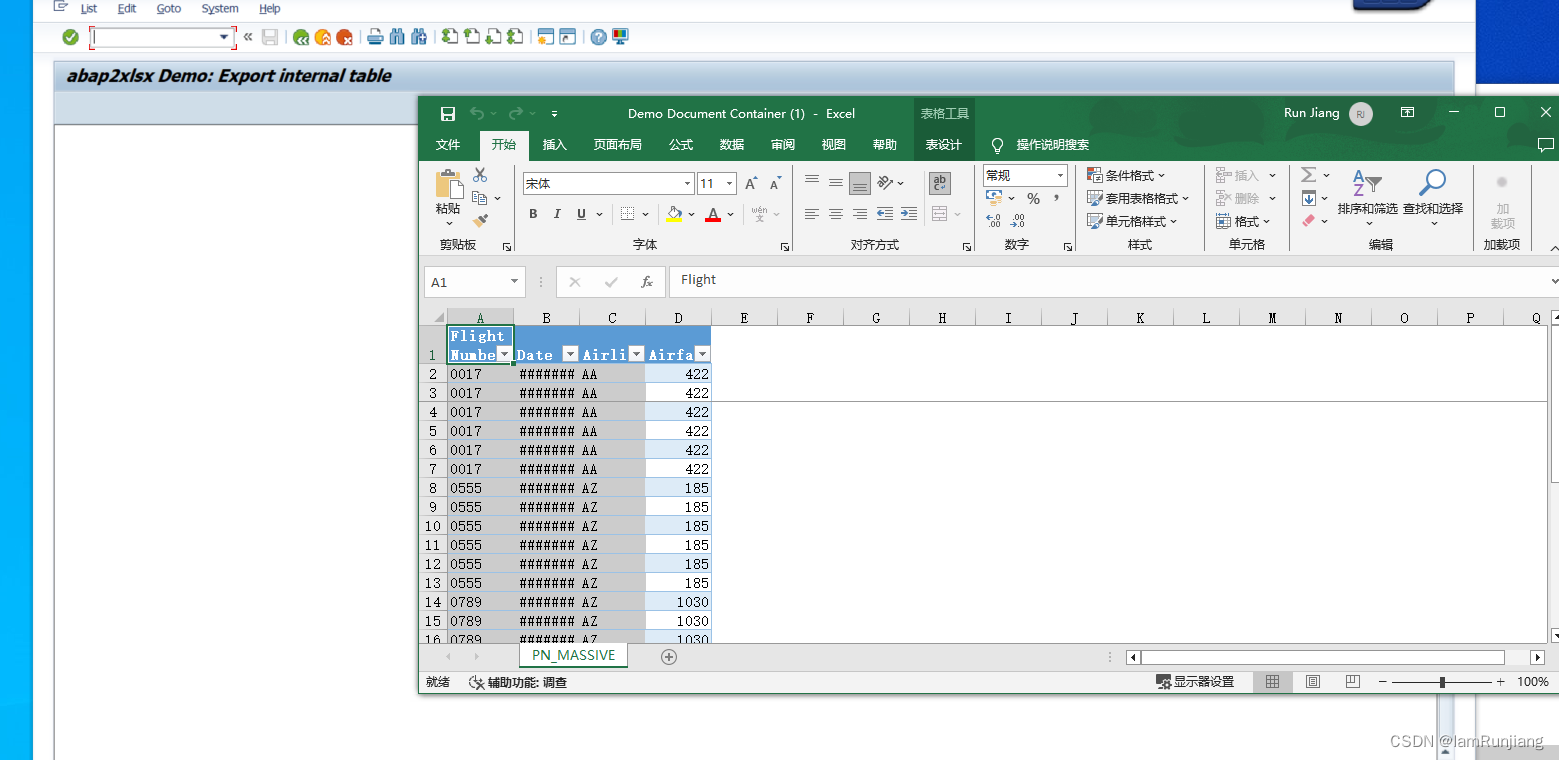Toggle Bottom Align button in Excel

tap(860, 183)
